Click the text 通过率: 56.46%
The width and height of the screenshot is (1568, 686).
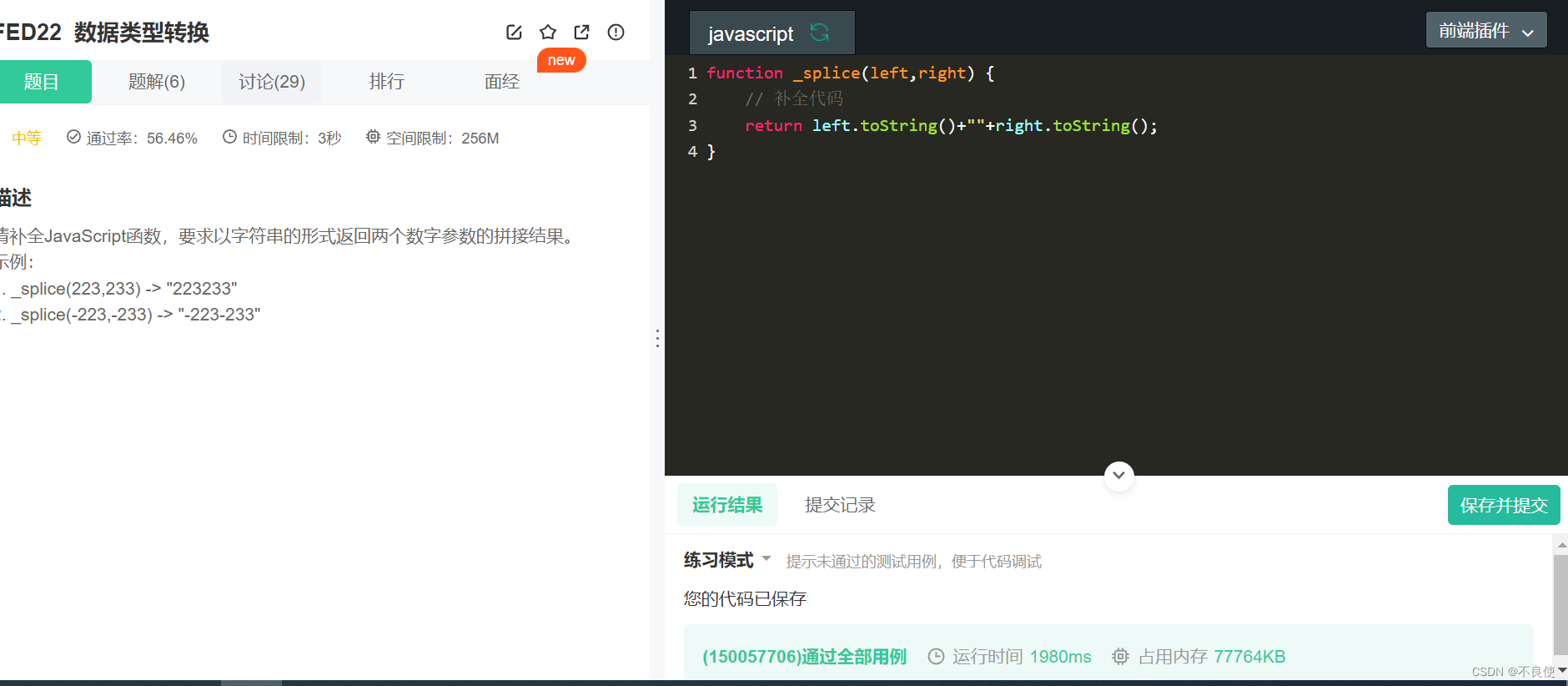pyautogui.click(x=142, y=139)
